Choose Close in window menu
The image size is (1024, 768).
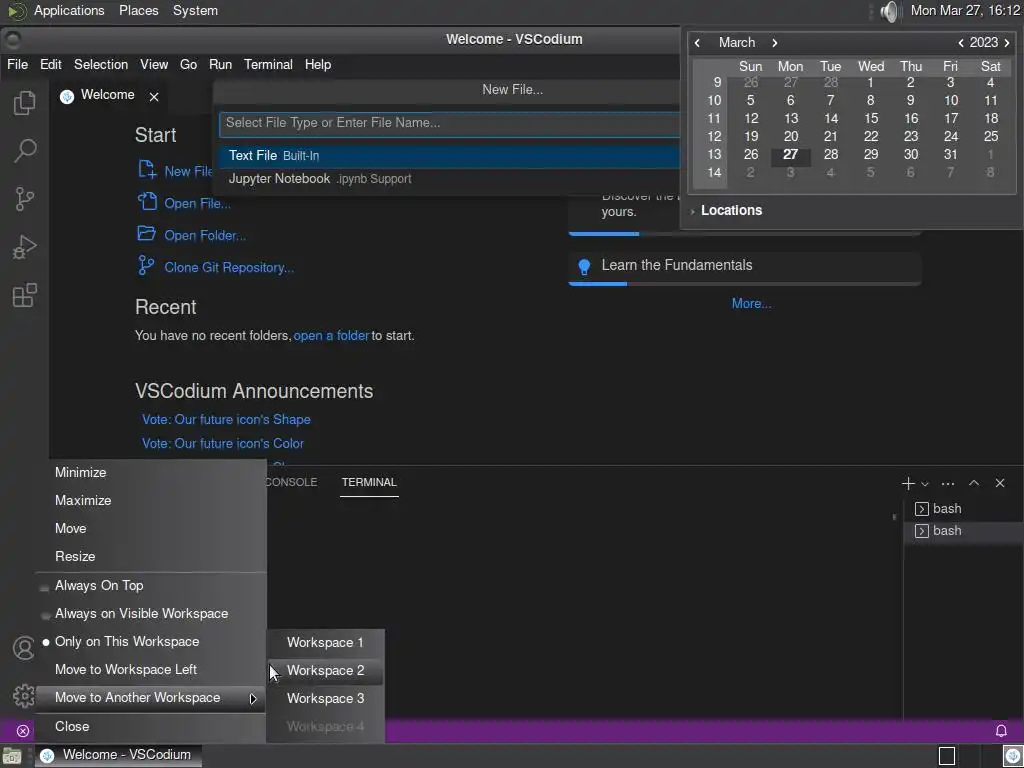[151, 727]
